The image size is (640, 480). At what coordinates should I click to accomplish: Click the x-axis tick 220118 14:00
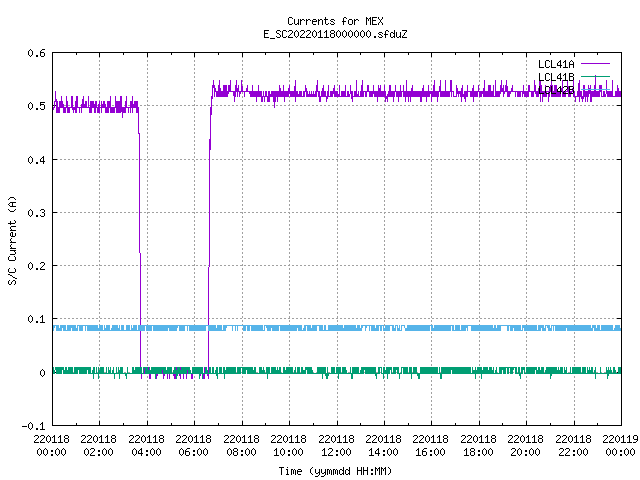[383, 446]
